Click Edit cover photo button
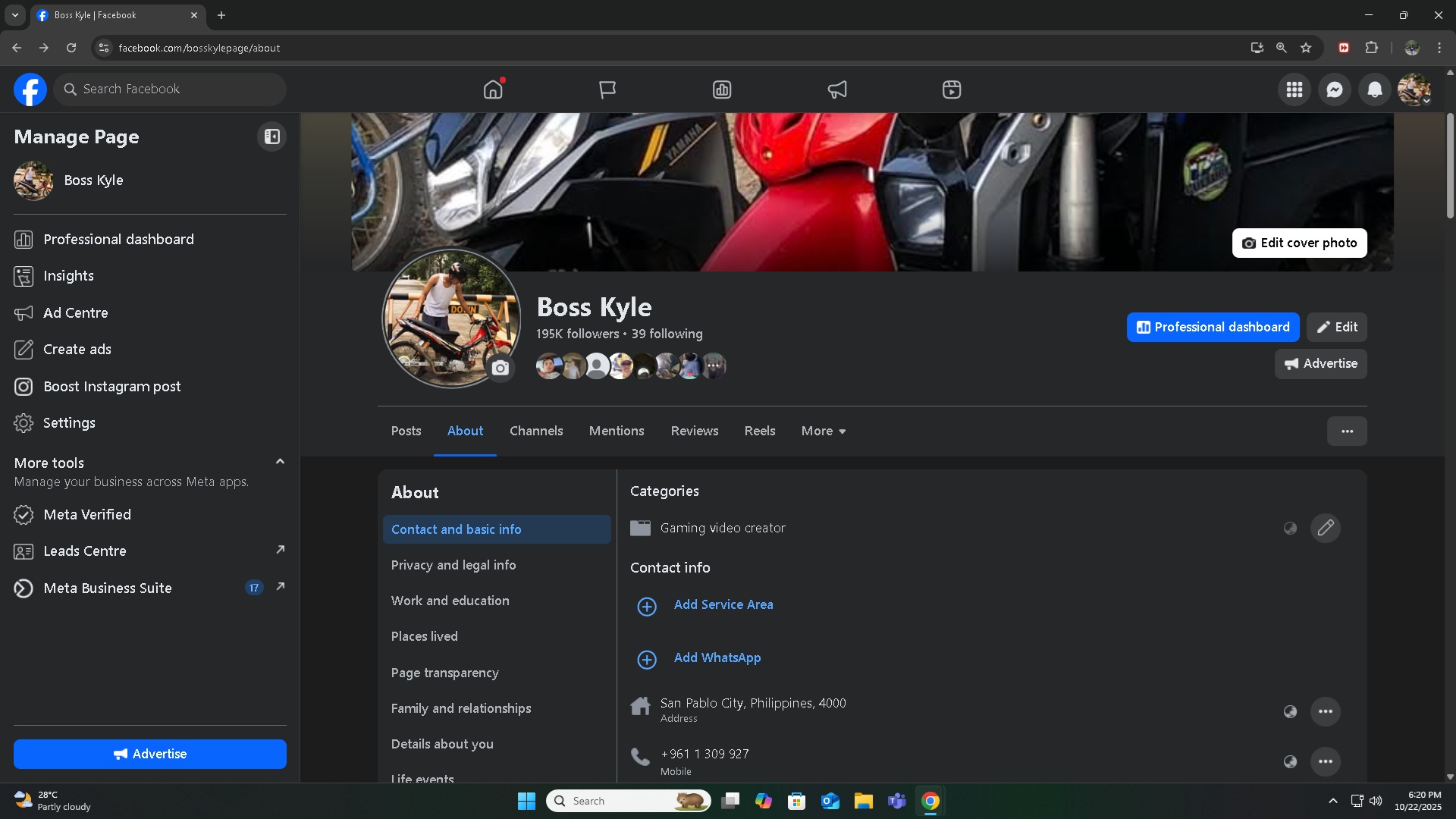This screenshot has width=1456, height=819. pyautogui.click(x=1299, y=243)
